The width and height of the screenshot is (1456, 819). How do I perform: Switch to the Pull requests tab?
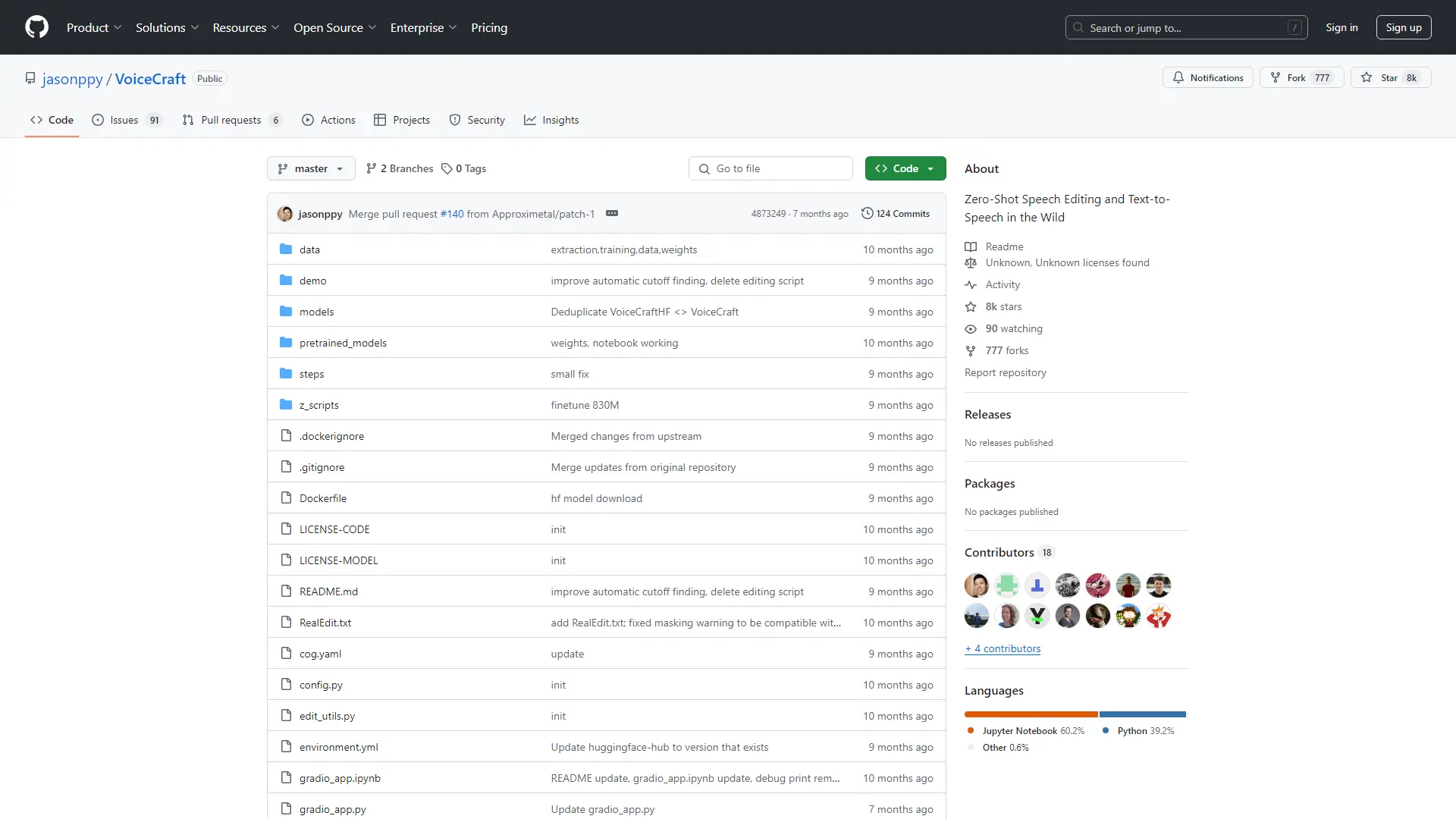tap(231, 120)
